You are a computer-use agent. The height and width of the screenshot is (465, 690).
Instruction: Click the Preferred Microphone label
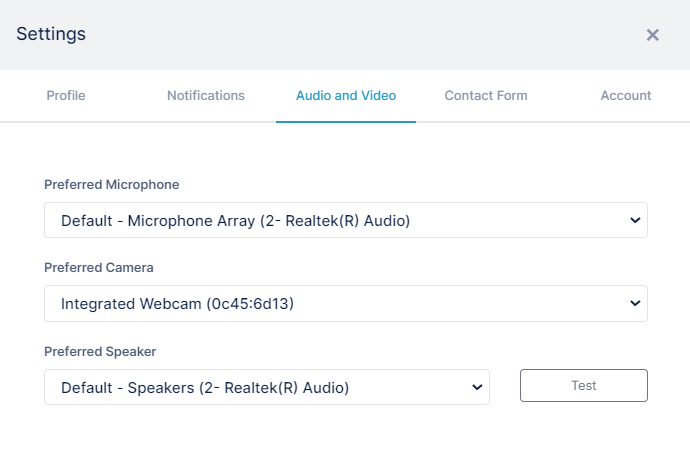pyautogui.click(x=112, y=184)
